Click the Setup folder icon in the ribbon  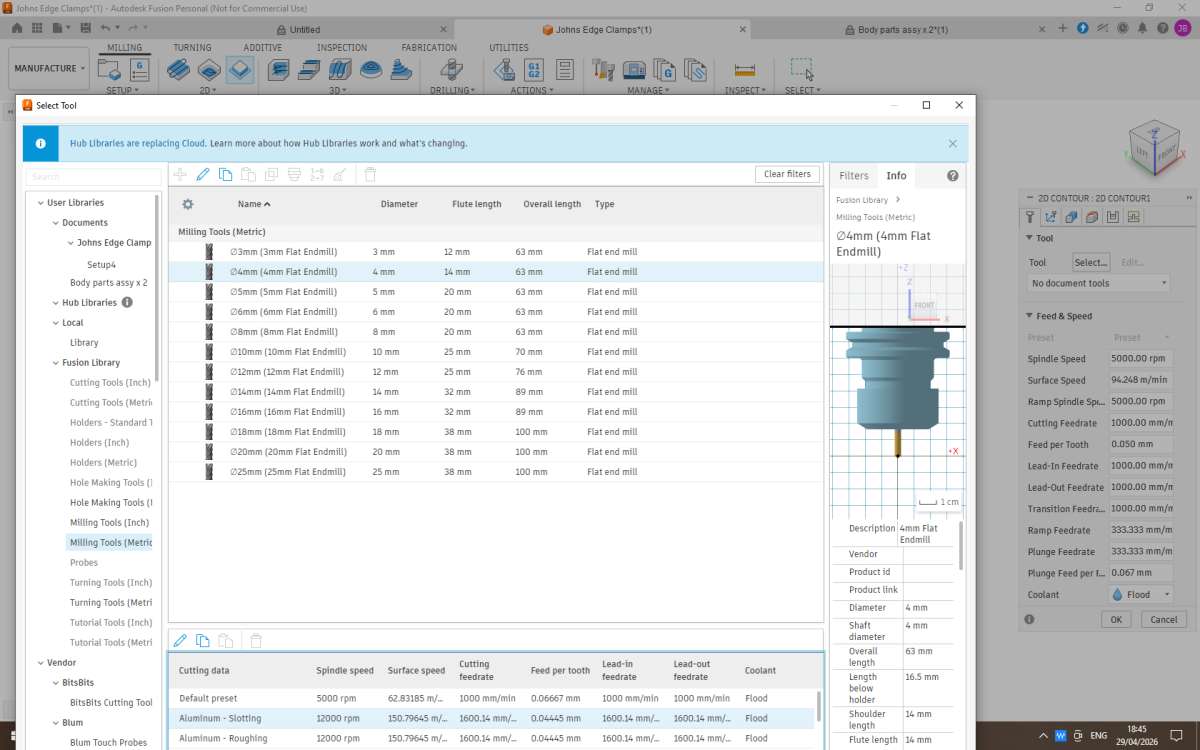pos(110,69)
